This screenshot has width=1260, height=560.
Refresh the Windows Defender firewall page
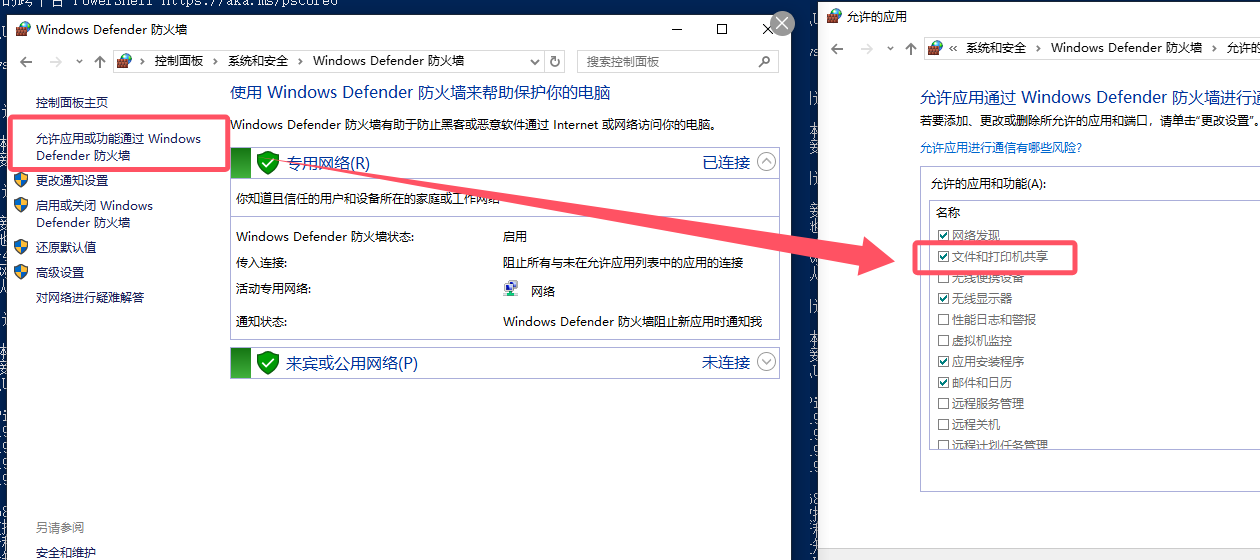tap(555, 61)
